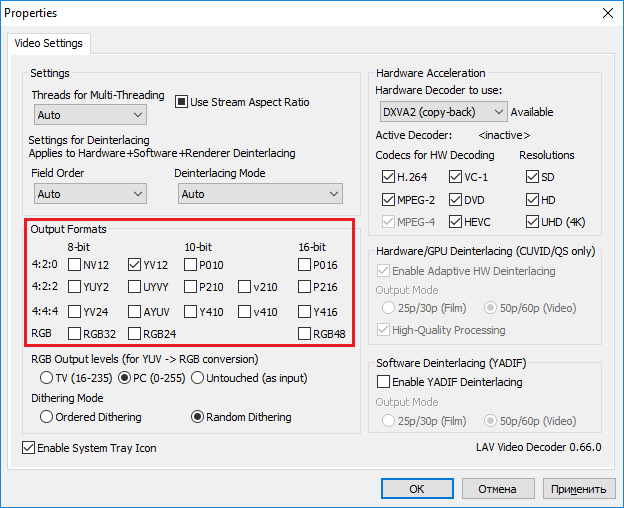624x508 pixels.
Task: Choose Ordered Dithering mode
Action: 46,417
